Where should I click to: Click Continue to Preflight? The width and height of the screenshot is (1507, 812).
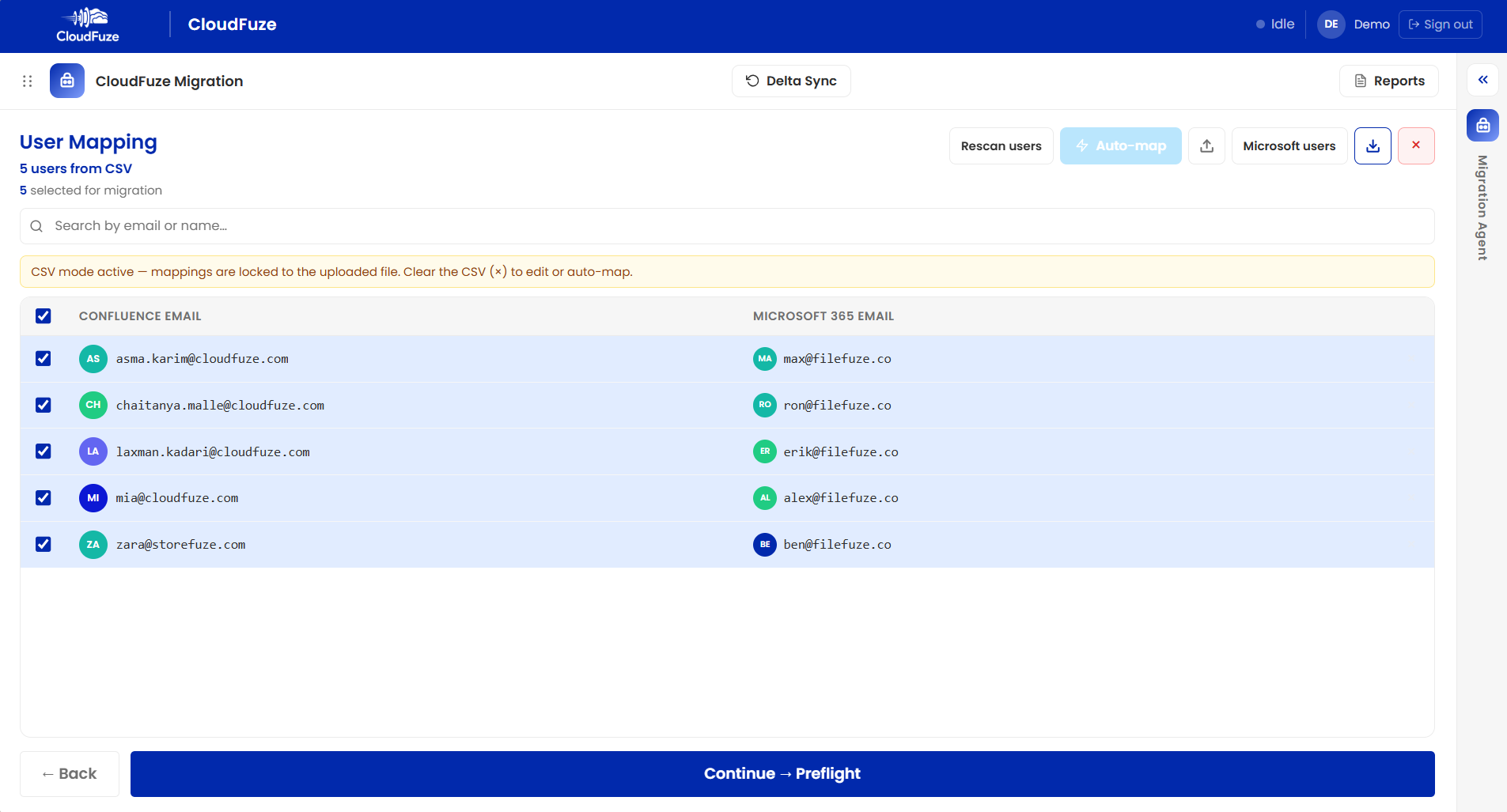pyautogui.click(x=782, y=774)
